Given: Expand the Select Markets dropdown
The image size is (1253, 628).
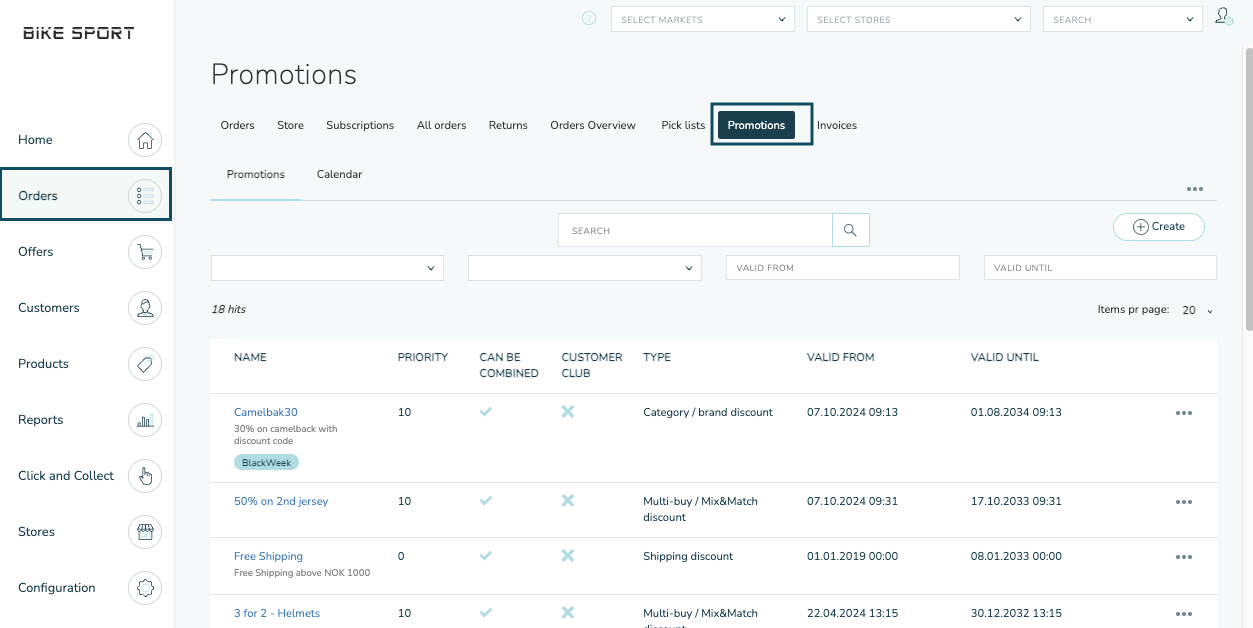Looking at the screenshot, I should click(x=702, y=19).
